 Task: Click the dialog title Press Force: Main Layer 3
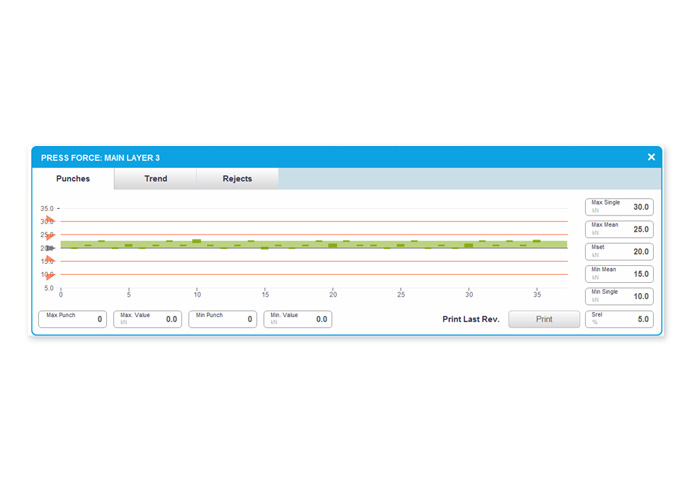[100, 158]
